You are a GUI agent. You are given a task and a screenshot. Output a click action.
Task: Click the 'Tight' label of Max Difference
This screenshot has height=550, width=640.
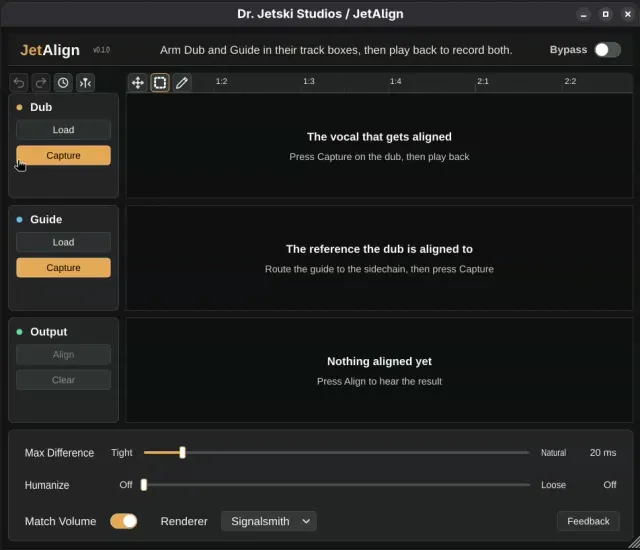122,452
